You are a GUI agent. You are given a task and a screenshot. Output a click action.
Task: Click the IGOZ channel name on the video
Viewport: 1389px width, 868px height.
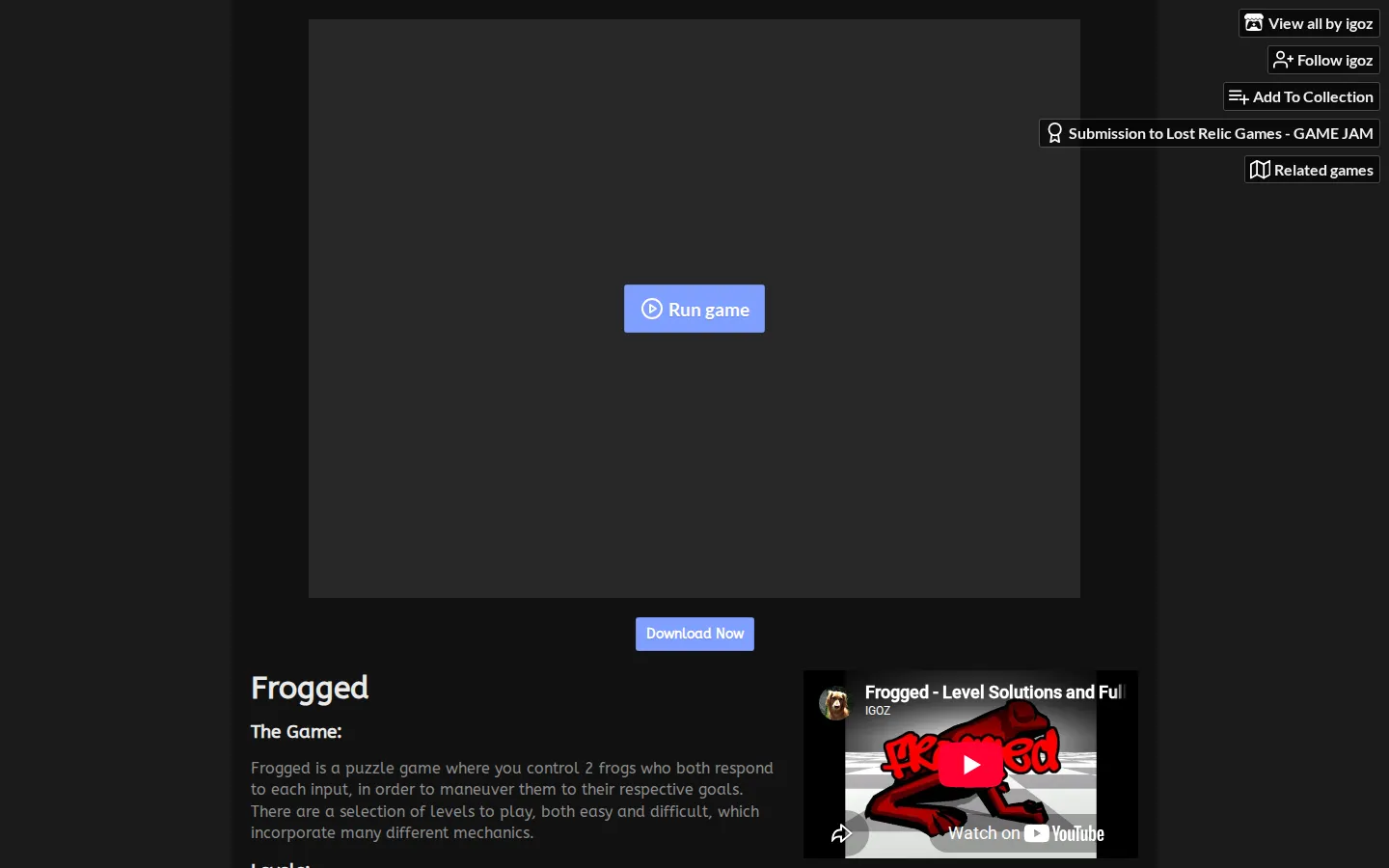[878, 711]
